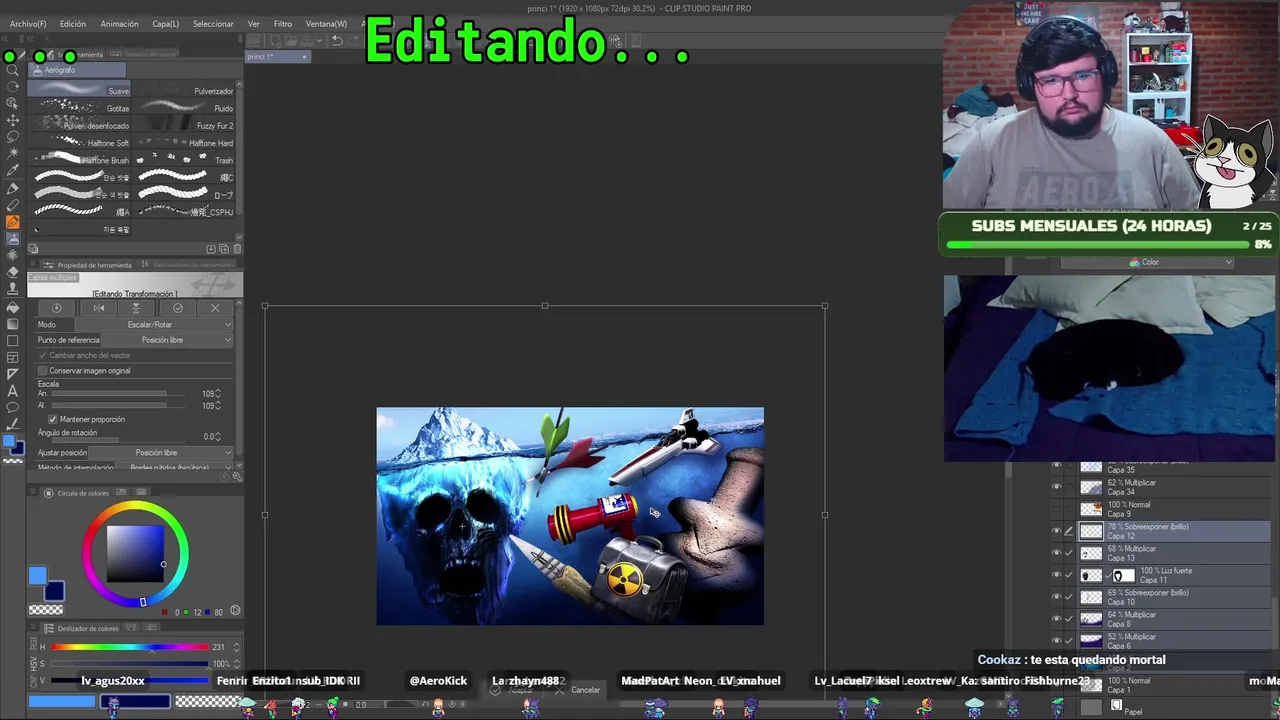Open the Método de interpolación dropdown
Viewport: 1280px width, 720px height.
(173, 467)
